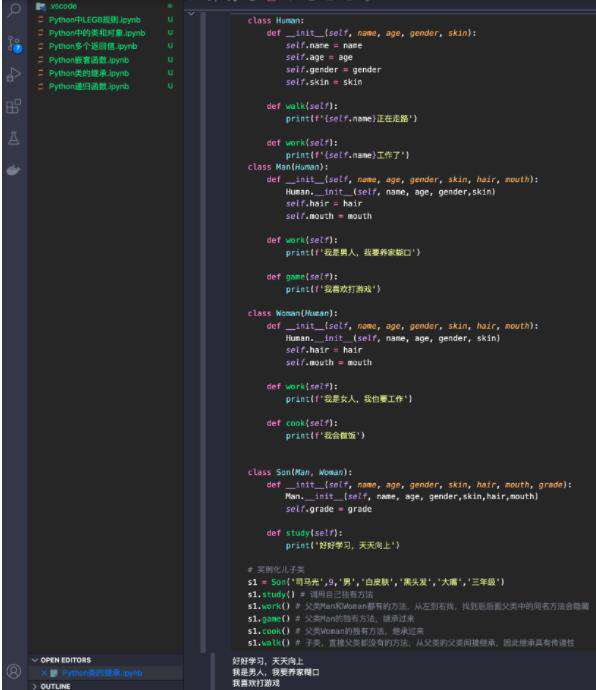Viewport: 596px width, 690px height.
Task: Click the 's1.work()' call line
Action: point(269,606)
